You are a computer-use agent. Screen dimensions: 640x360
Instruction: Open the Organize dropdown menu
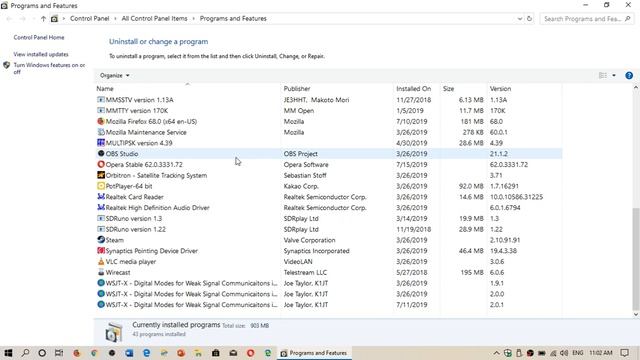tap(114, 76)
